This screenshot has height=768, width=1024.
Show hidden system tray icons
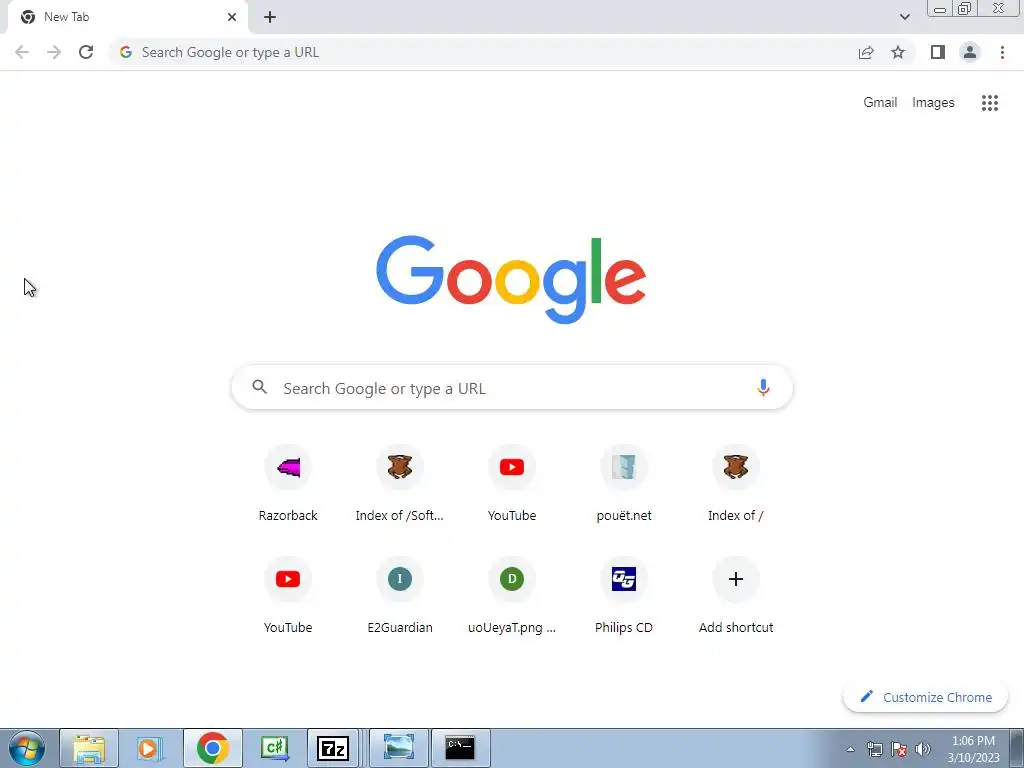pos(850,749)
